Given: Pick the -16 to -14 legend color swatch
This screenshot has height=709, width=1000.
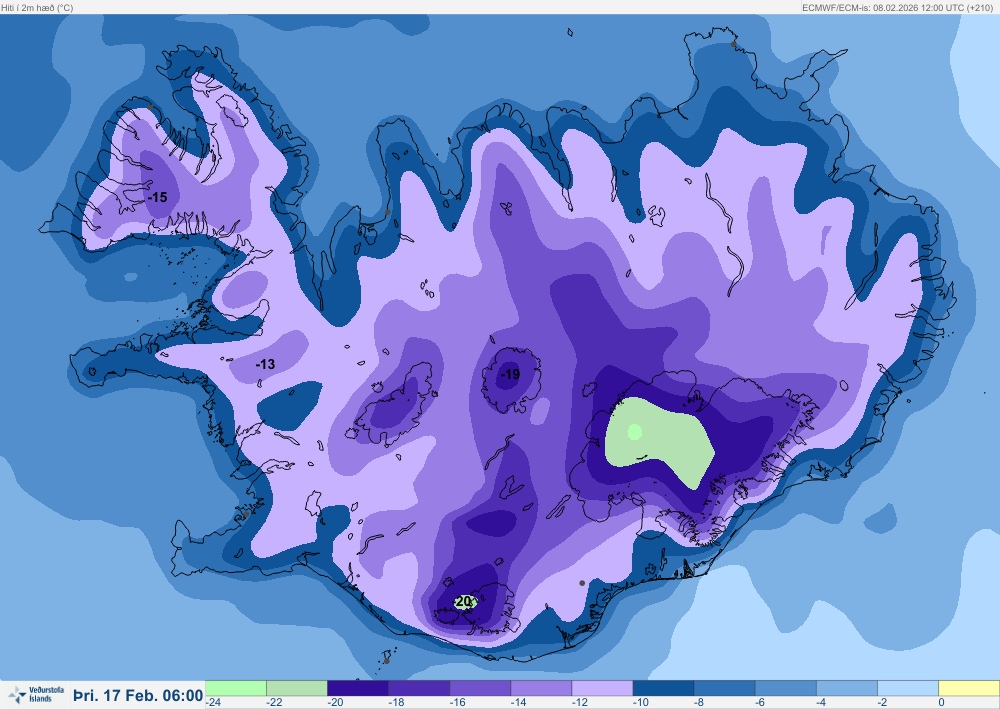Looking at the screenshot, I should (480, 689).
